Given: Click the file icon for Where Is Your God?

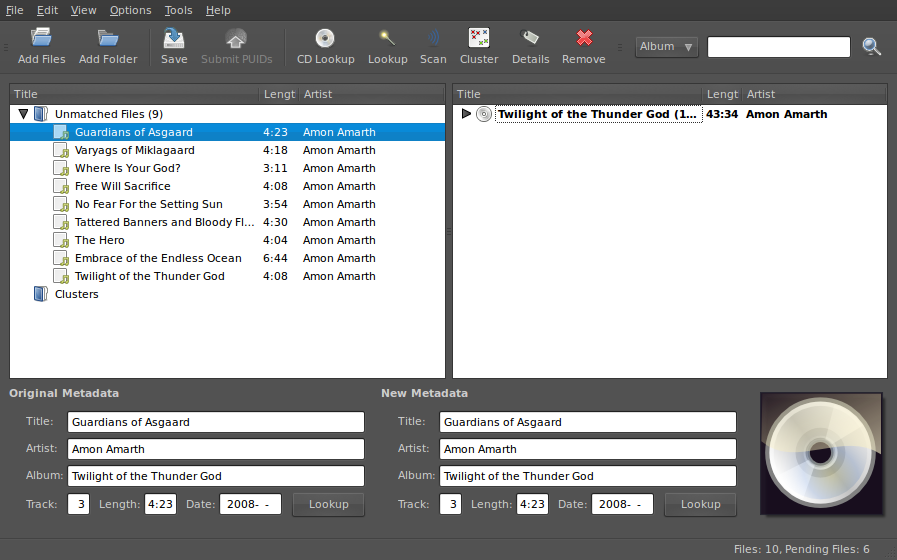Looking at the screenshot, I should click(61, 168).
